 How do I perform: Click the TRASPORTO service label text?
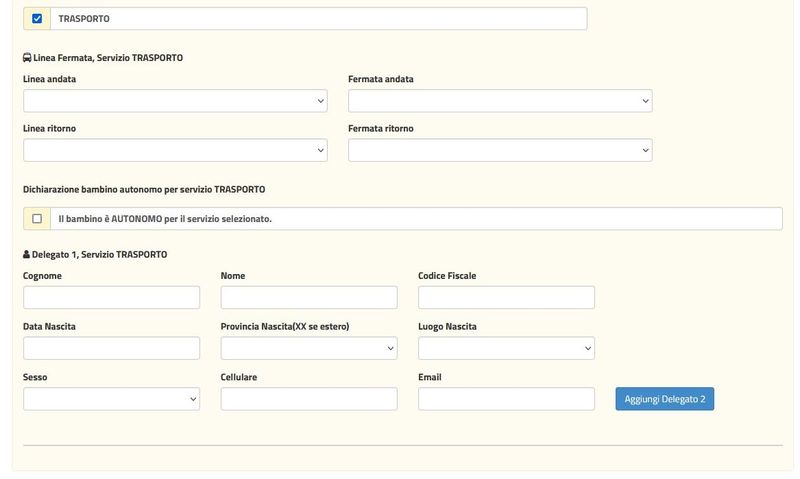click(84, 19)
